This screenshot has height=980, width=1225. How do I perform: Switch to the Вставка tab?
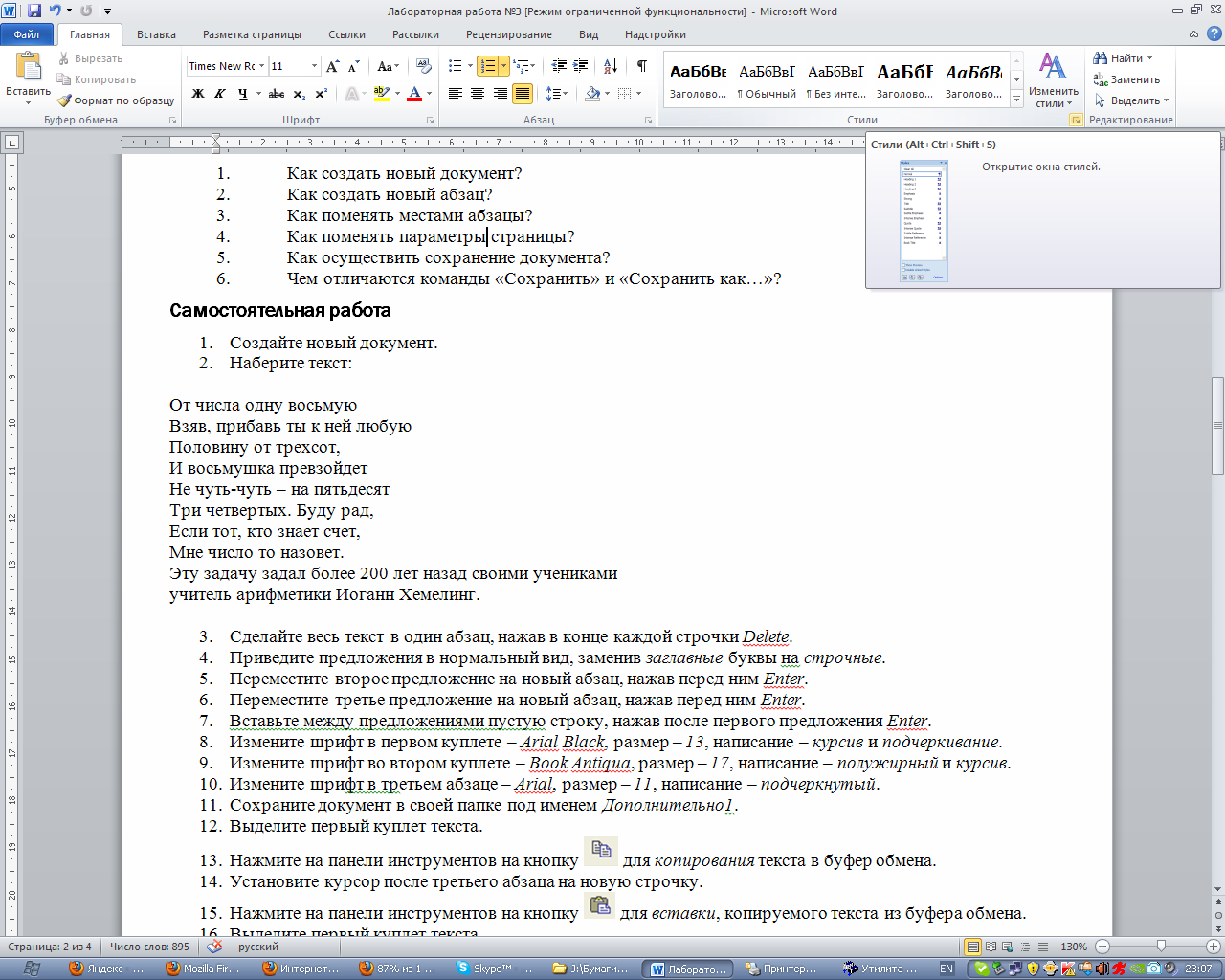(156, 34)
